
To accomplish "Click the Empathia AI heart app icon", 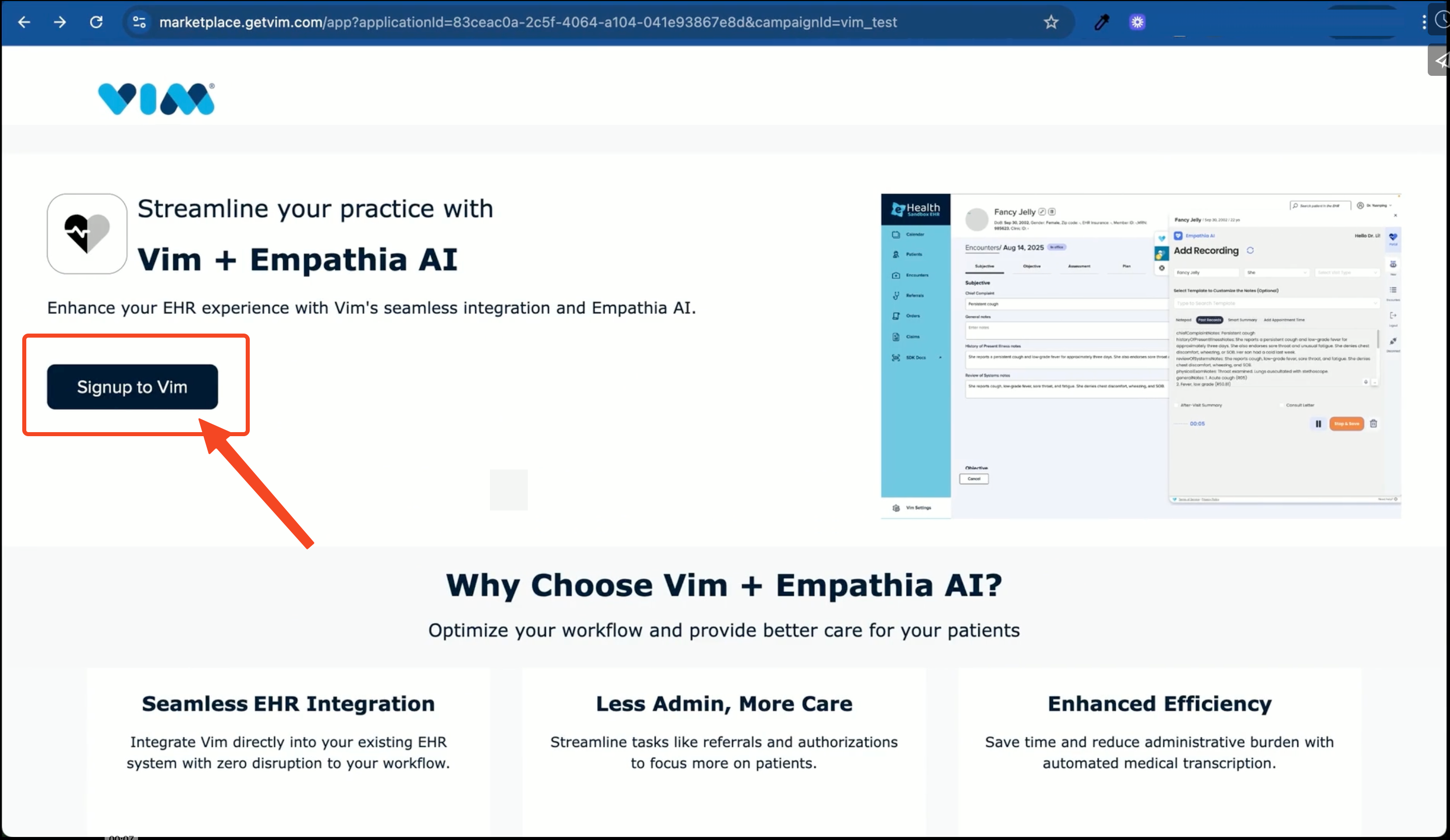I will (87, 234).
